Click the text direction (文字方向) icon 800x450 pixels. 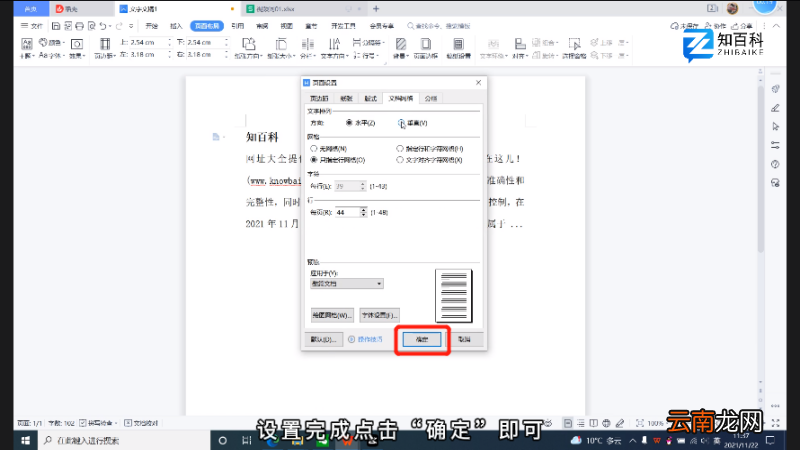tap(335, 49)
